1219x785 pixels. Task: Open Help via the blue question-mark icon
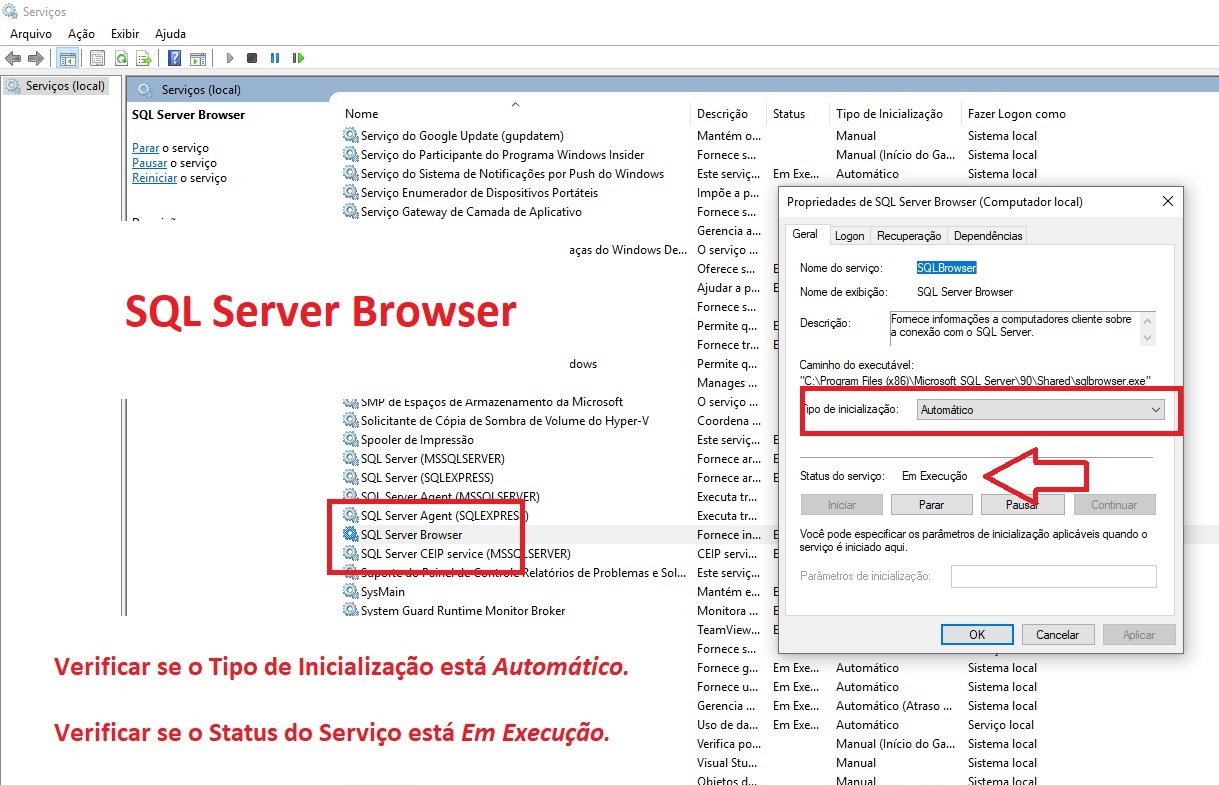[175, 58]
